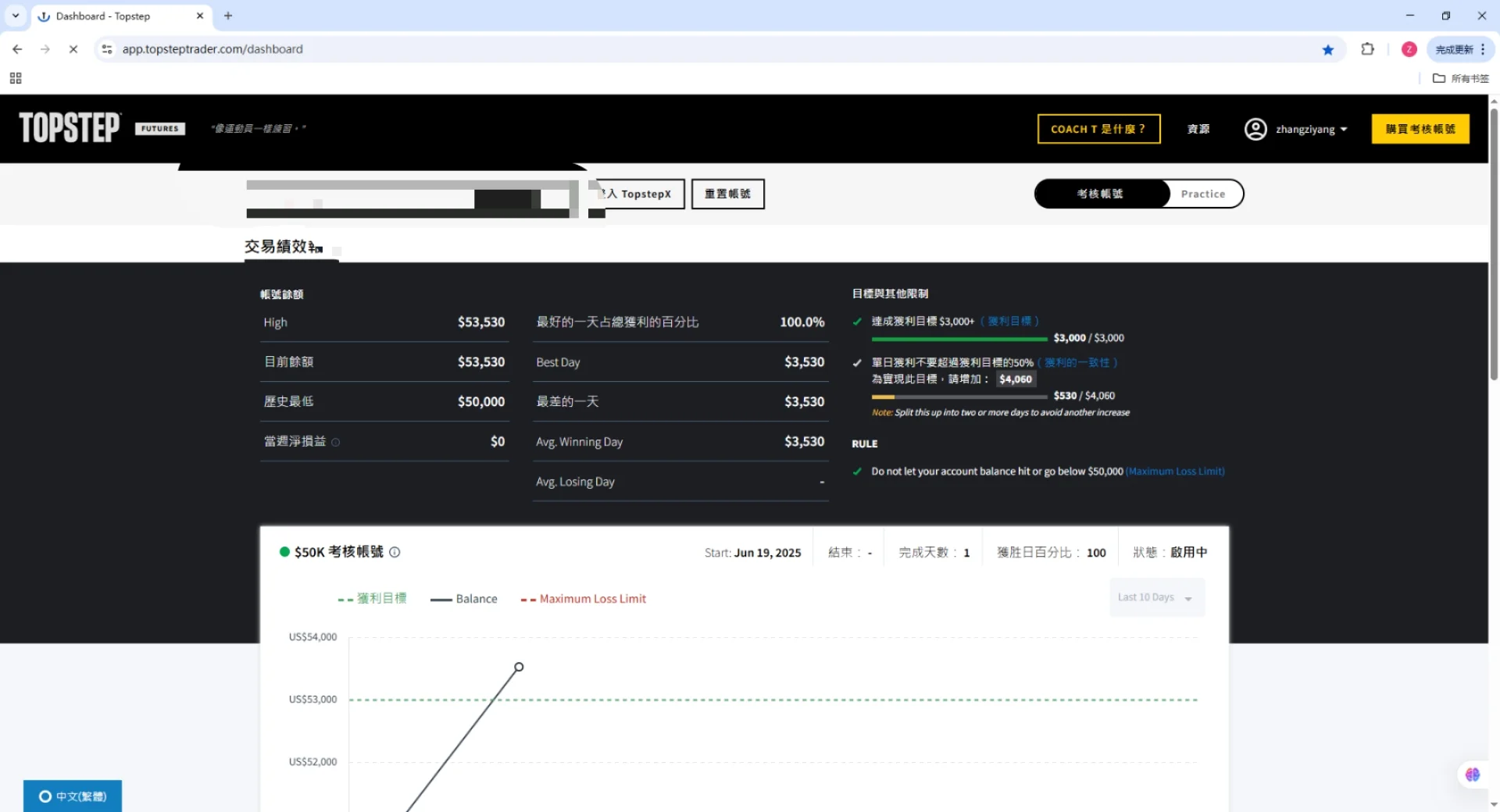Click the checkmark beside the $50,000 rule
1500x812 pixels.
[857, 472]
